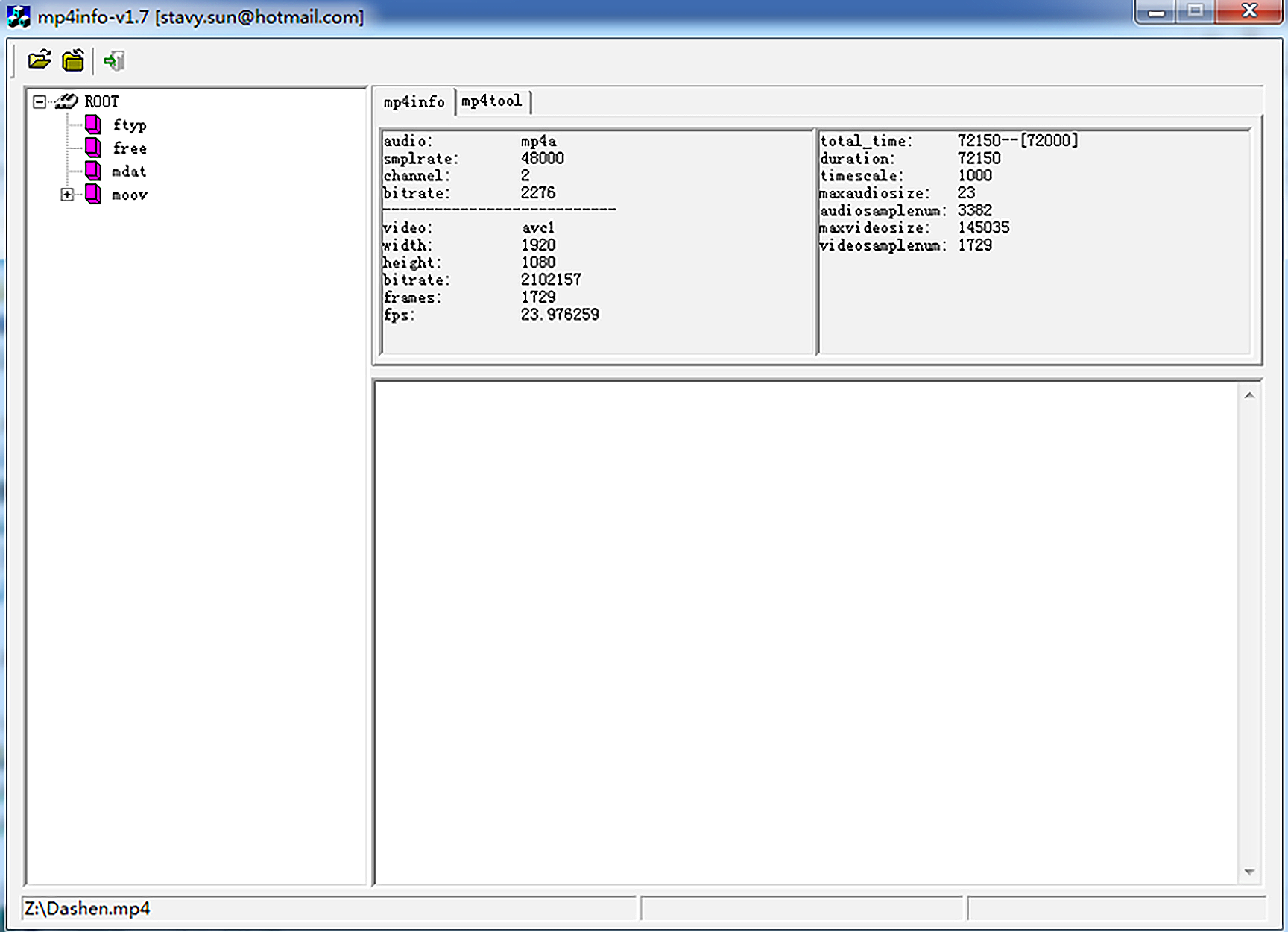Click the green arrow exit door icon
Screen dimensions: 1288x932
pyautogui.click(x=114, y=61)
